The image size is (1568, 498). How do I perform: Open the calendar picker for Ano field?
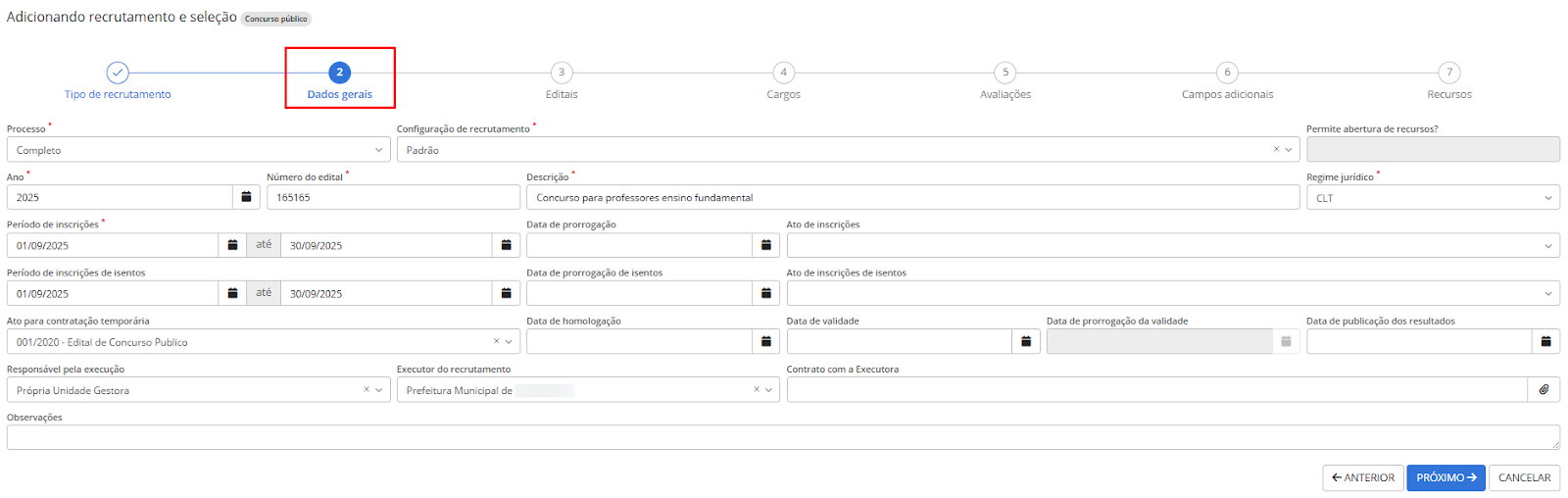tap(246, 197)
